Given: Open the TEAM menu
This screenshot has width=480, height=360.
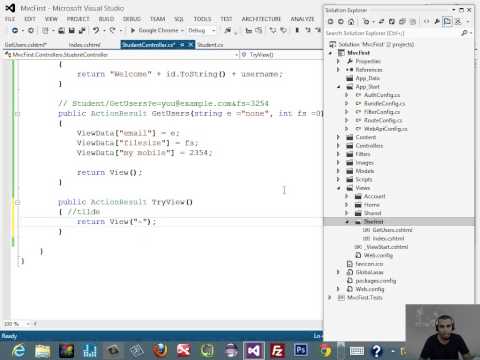Looking at the screenshot, I should pyautogui.click(x=158, y=19).
